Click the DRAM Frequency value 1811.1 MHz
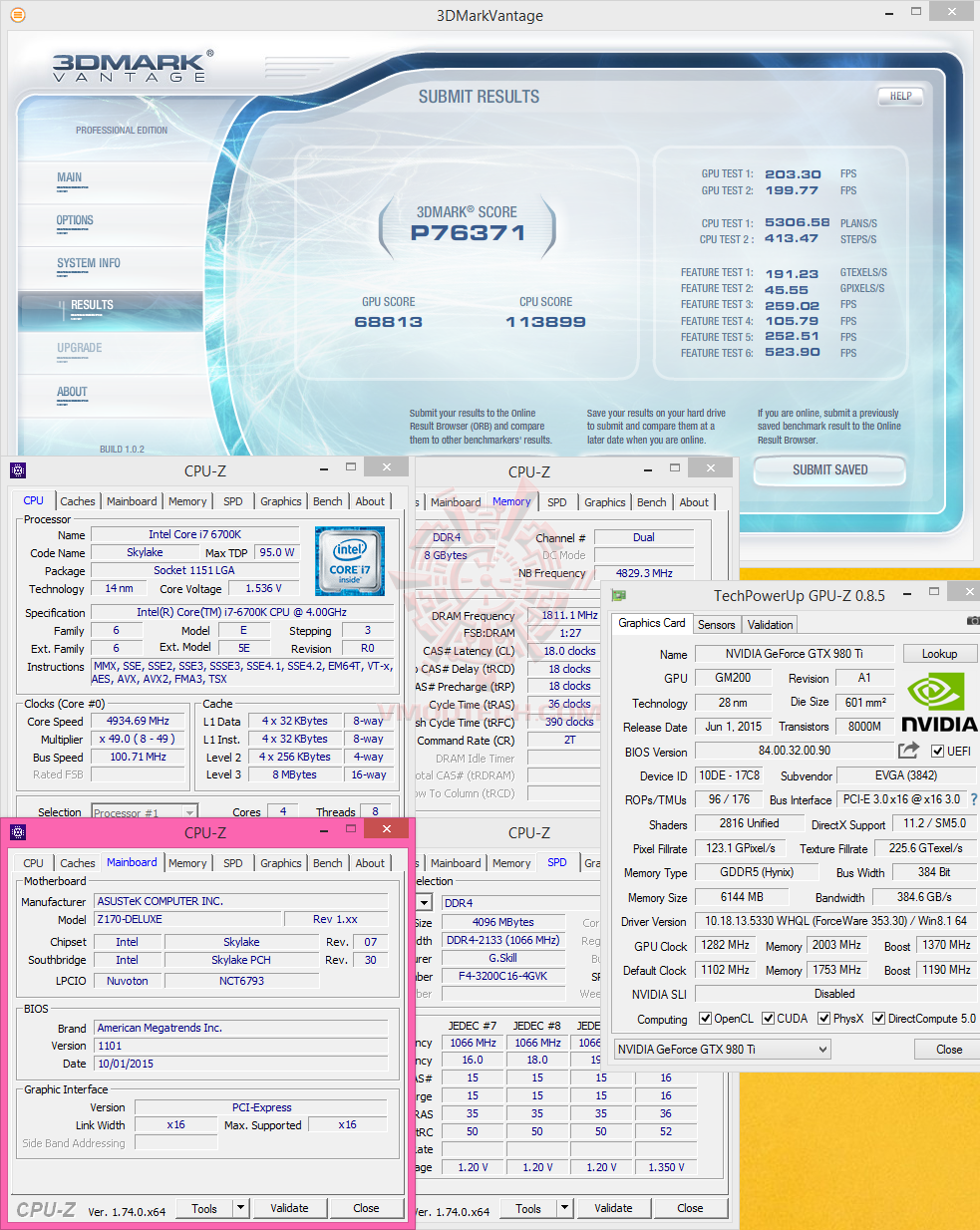This screenshot has height=1230, width=980. 563,615
